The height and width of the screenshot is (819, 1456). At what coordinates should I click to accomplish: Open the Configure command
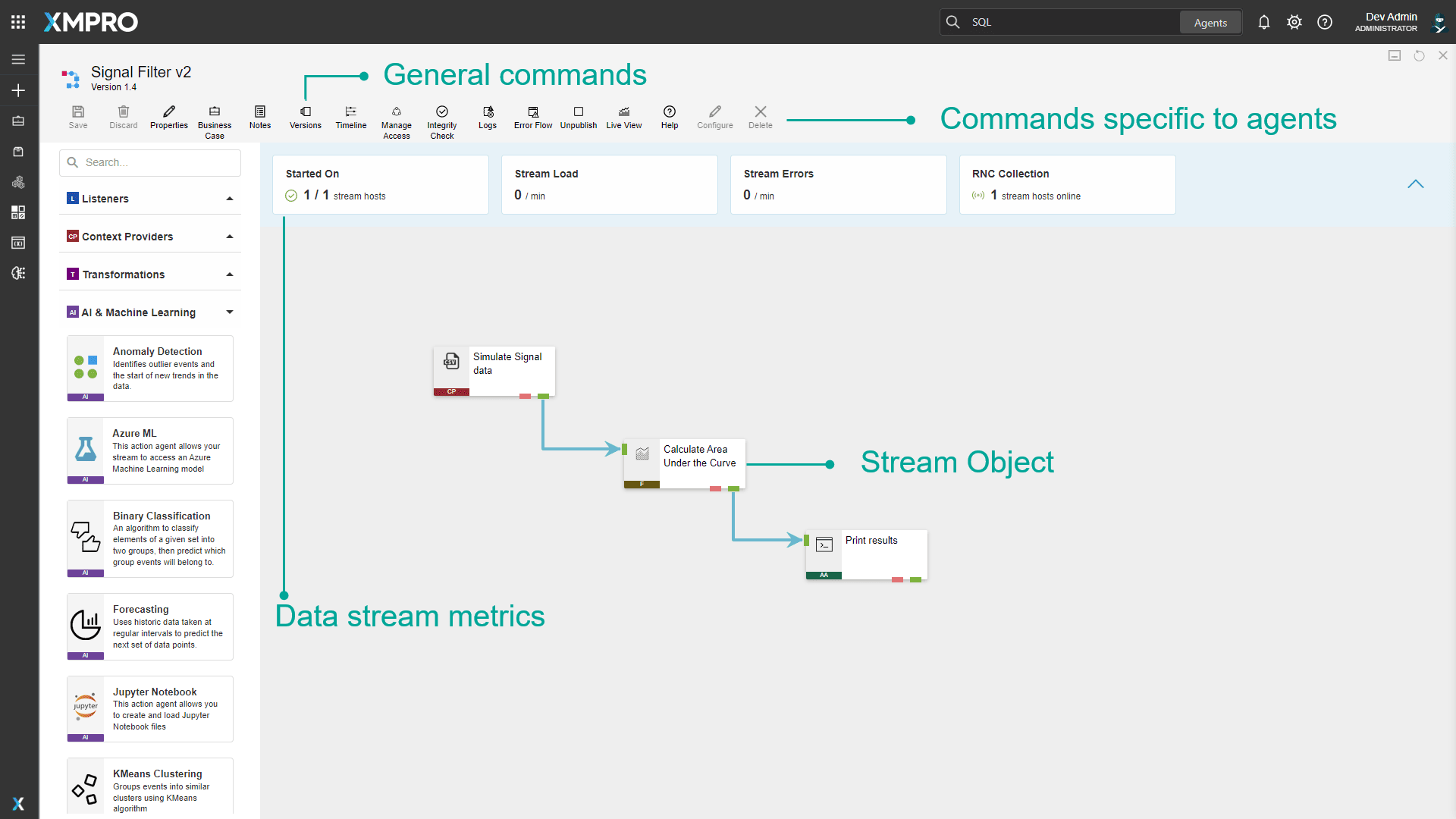coord(714,118)
